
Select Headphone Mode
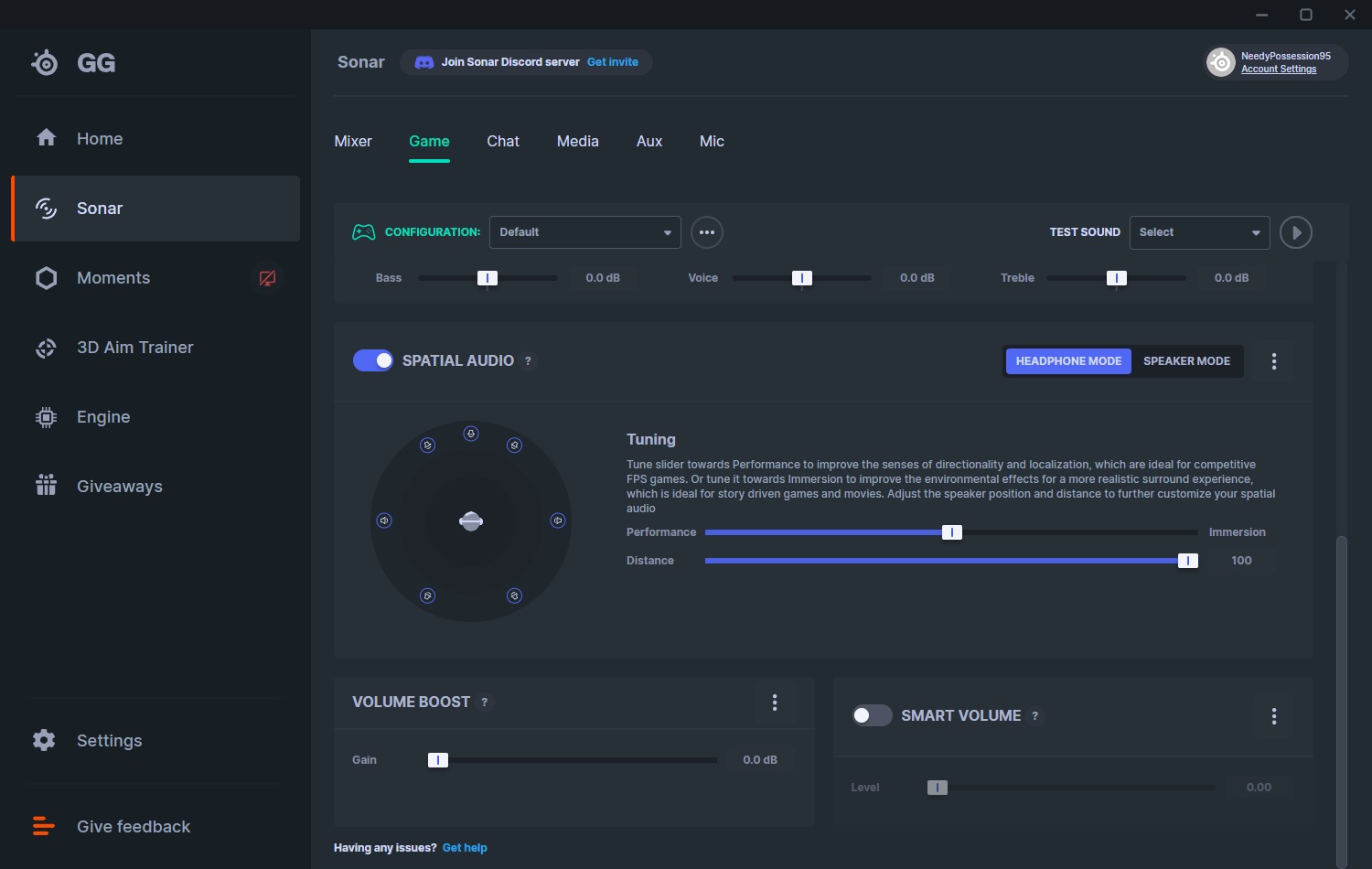coord(1068,361)
